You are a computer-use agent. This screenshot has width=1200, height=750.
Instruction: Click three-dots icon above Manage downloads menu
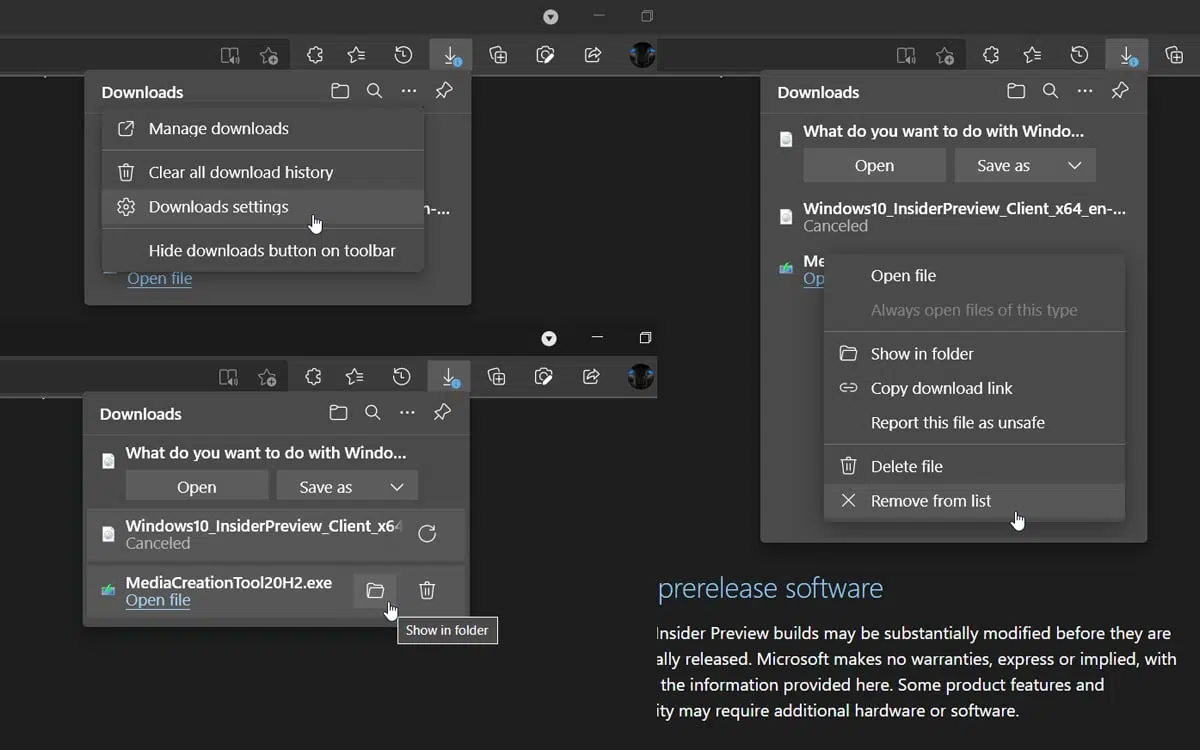tap(409, 91)
